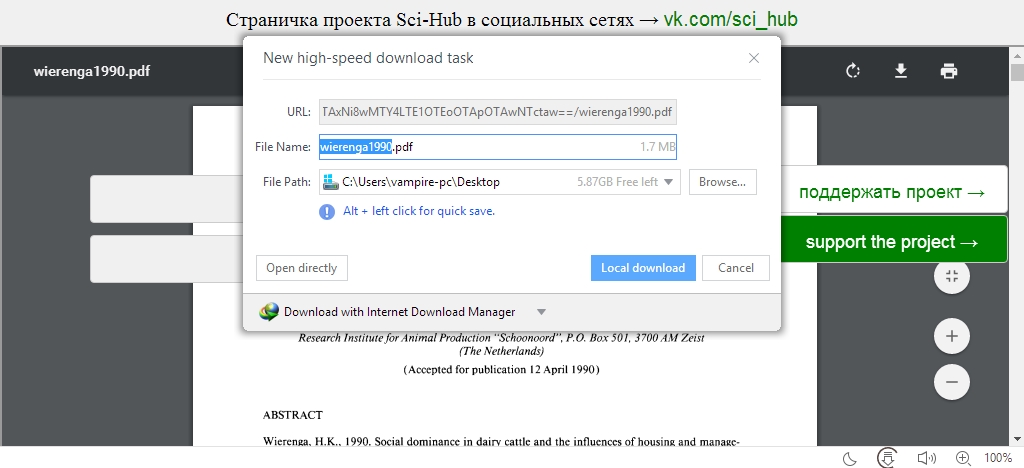Click the magnifier zoom icon in status bar
Viewport: 1024px width, 468px height.
click(x=963, y=458)
